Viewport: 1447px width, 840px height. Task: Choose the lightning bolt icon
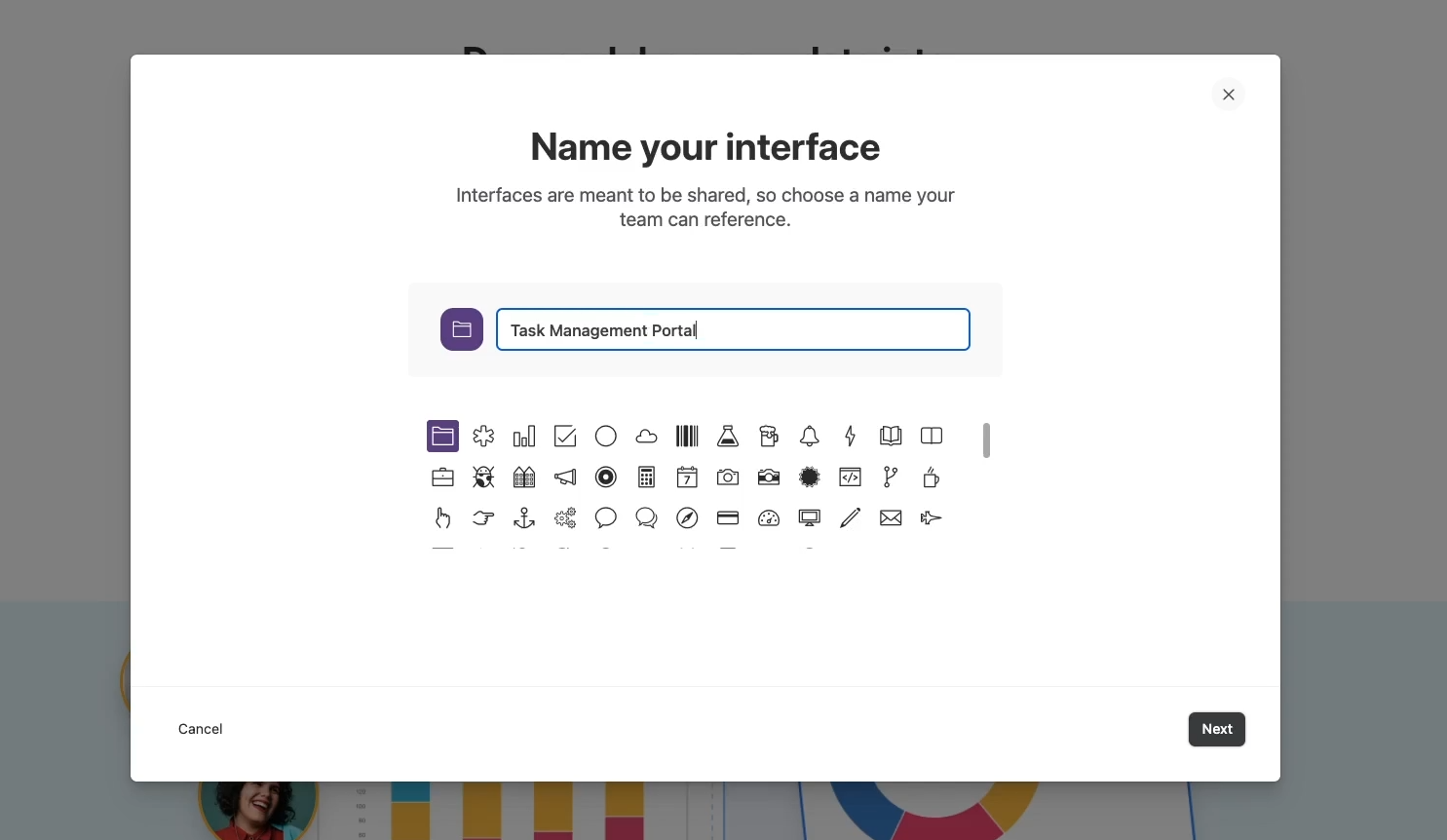tap(851, 437)
